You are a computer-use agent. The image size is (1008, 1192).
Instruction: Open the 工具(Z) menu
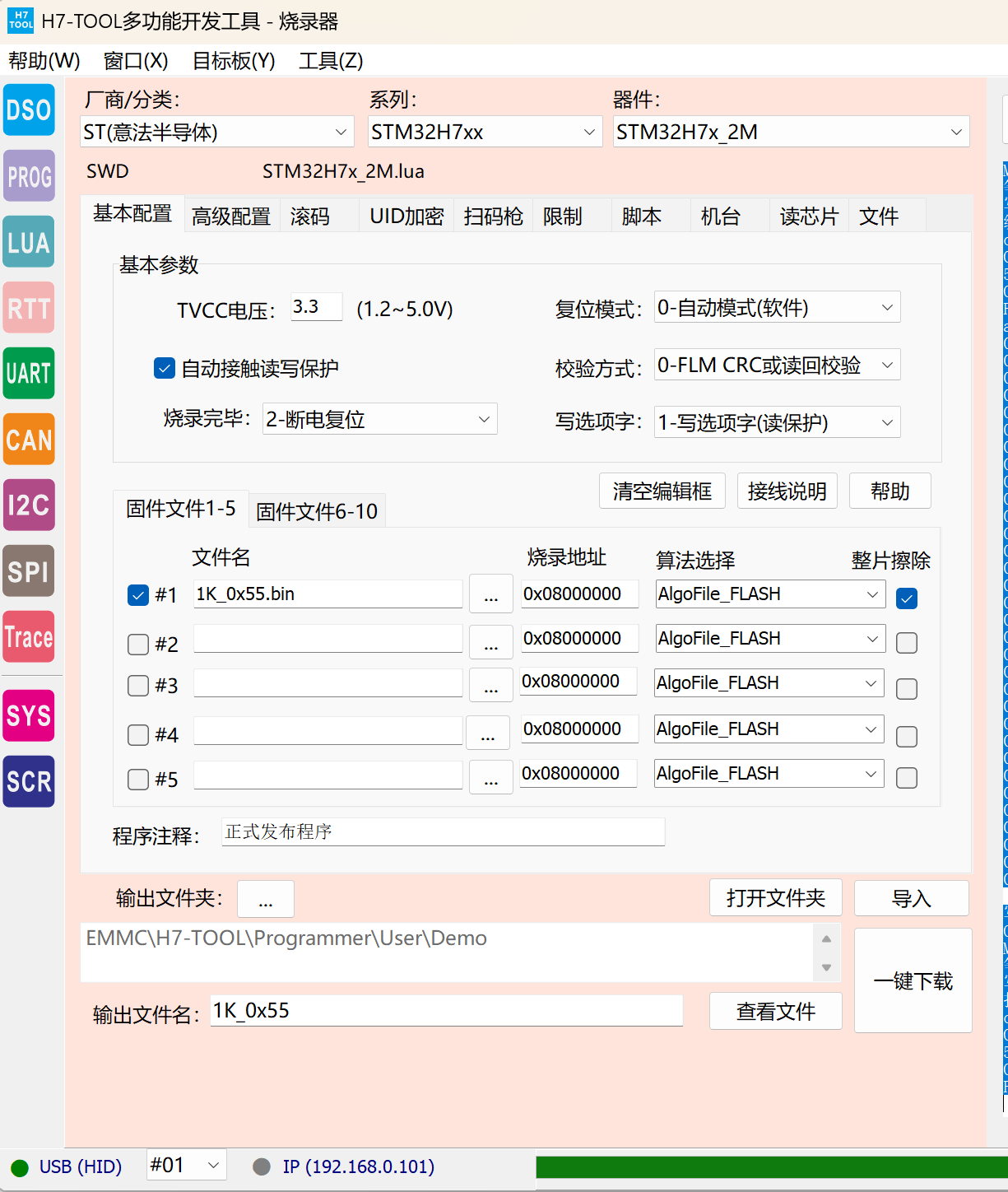coord(331,61)
